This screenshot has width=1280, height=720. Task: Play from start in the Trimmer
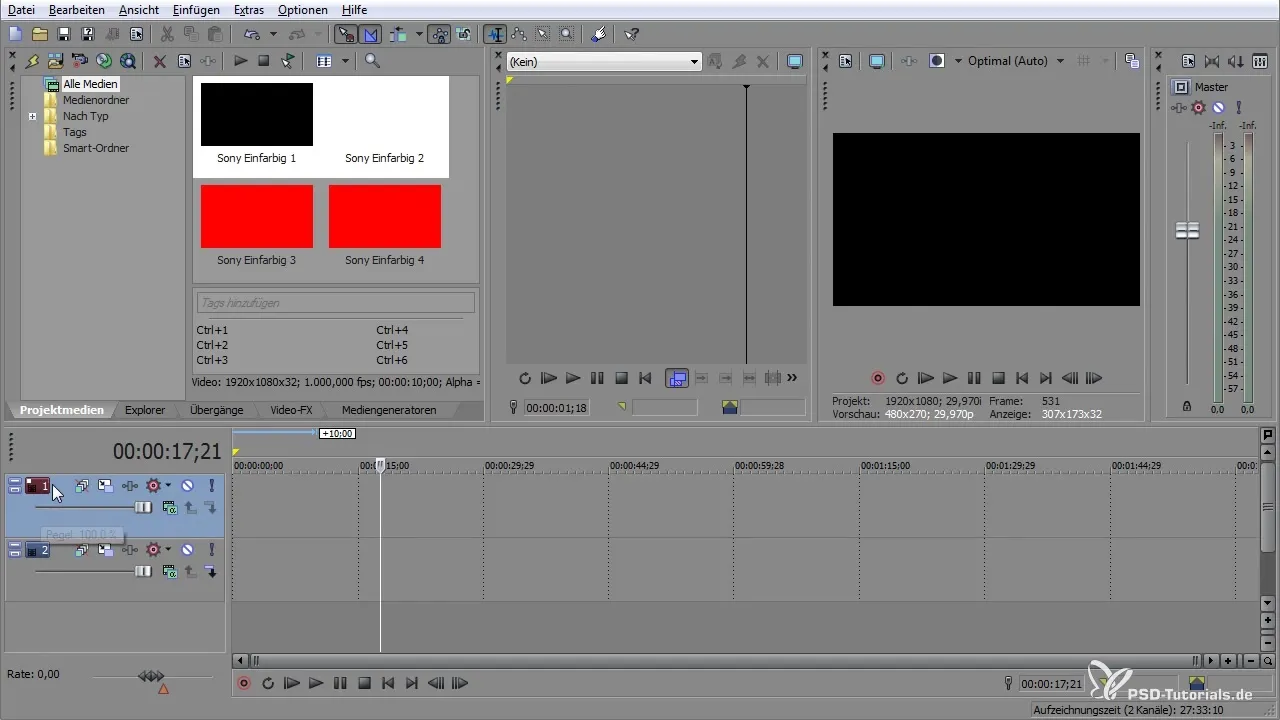click(x=548, y=378)
